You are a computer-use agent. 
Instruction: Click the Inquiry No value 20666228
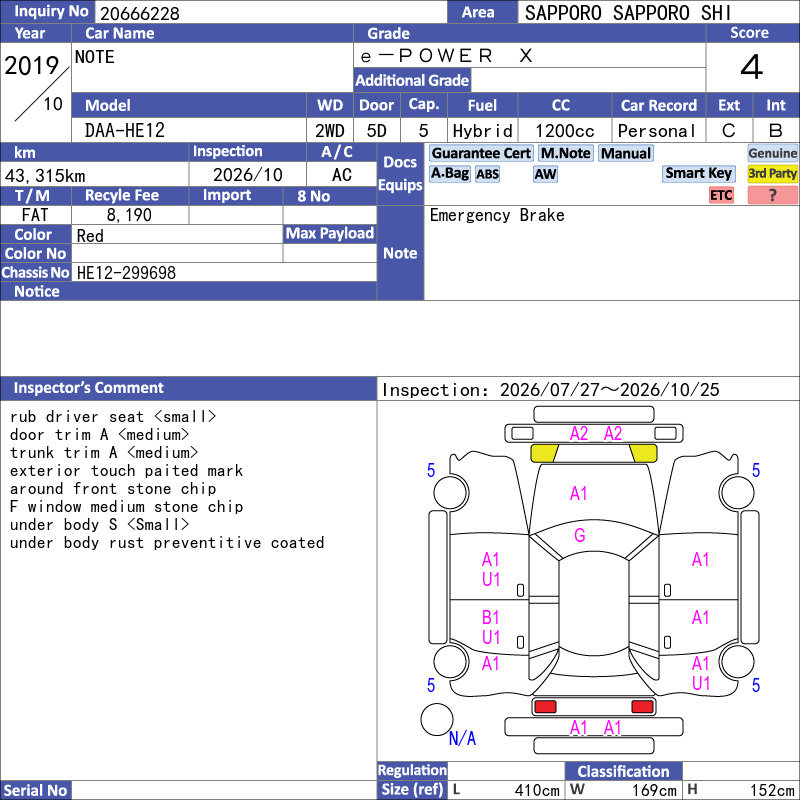click(140, 13)
